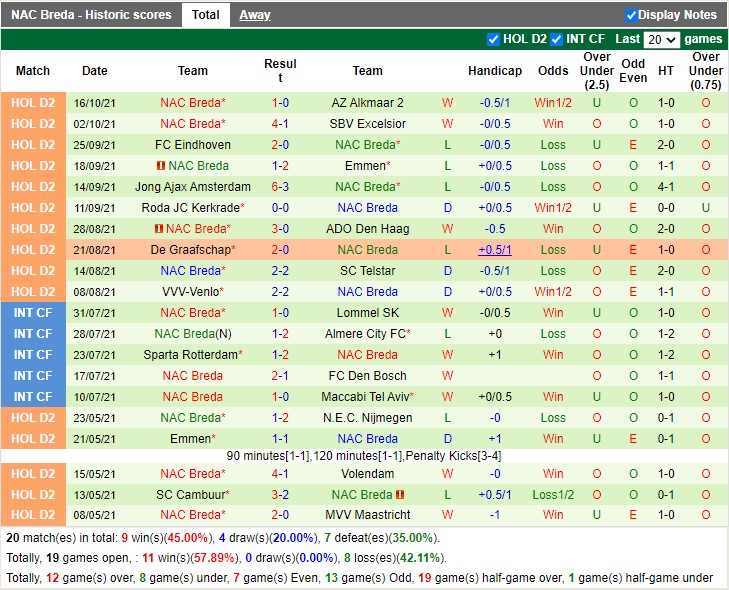Open the Away tab
729x590 pixels.
(255, 15)
